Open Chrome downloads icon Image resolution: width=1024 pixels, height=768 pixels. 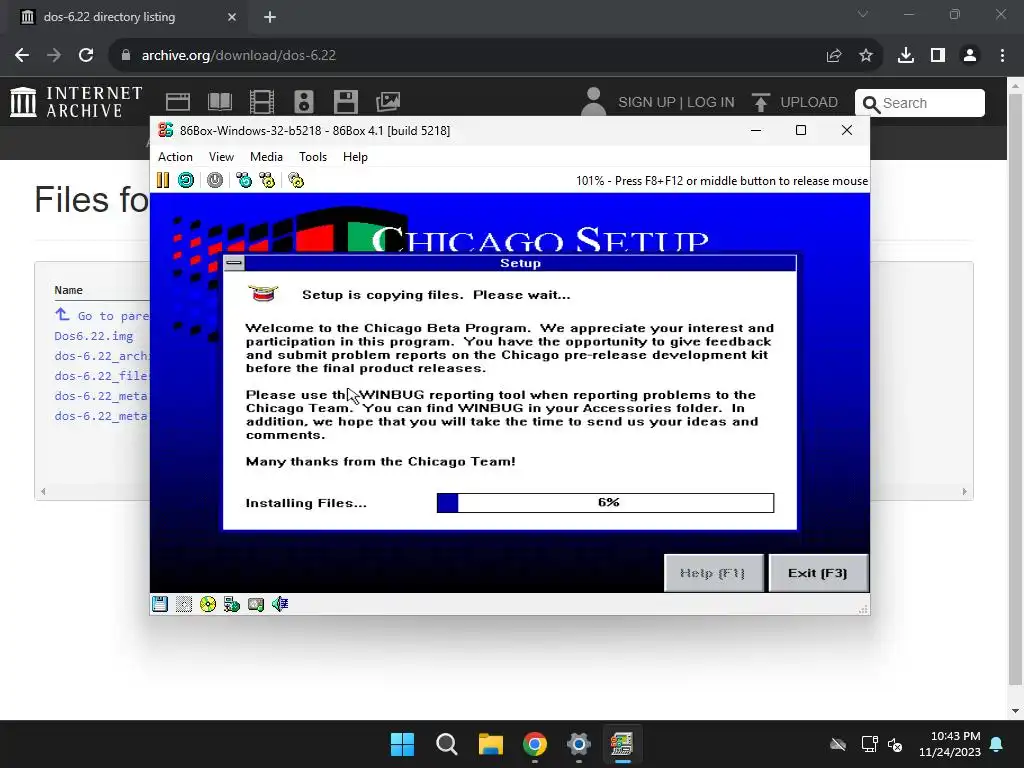pyautogui.click(x=906, y=56)
